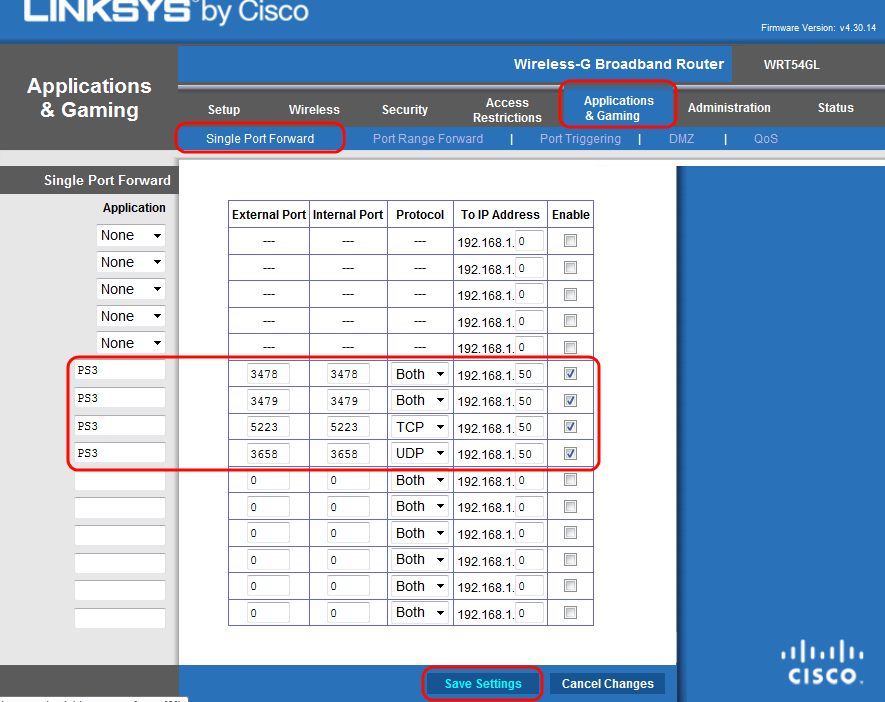This screenshot has width=885, height=702.
Task: Open fourth Application None dropdown
Action: click(131, 316)
